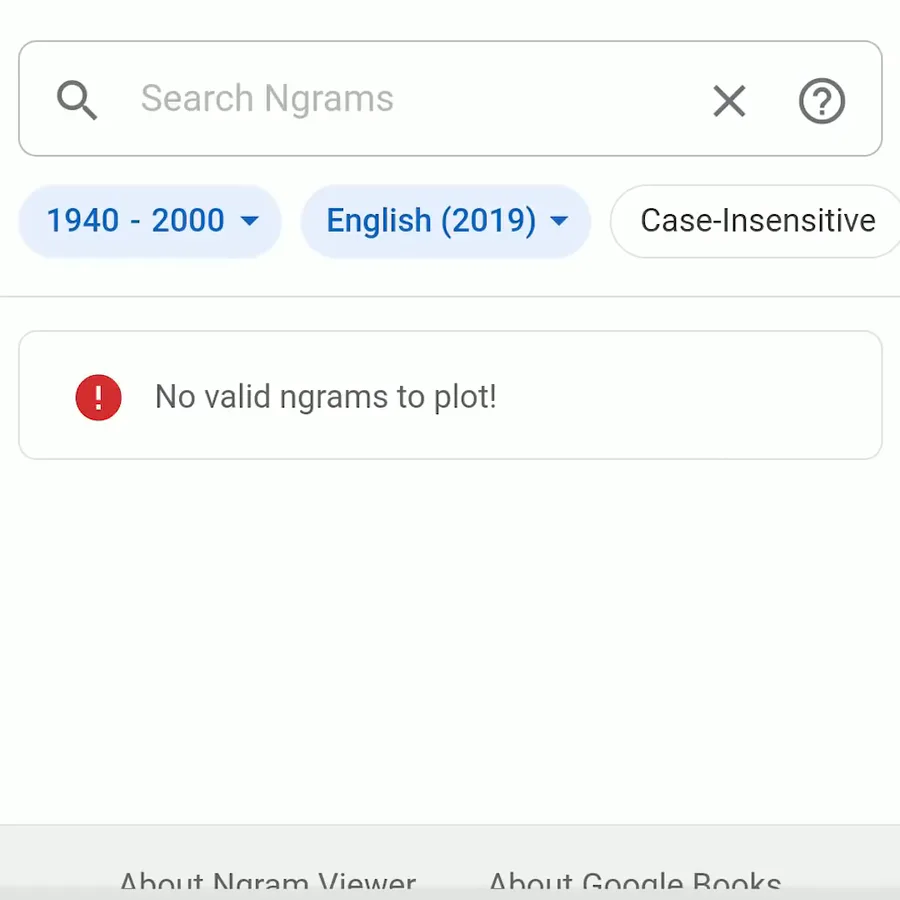Click the "1940 - 2000" label text

click(135, 221)
